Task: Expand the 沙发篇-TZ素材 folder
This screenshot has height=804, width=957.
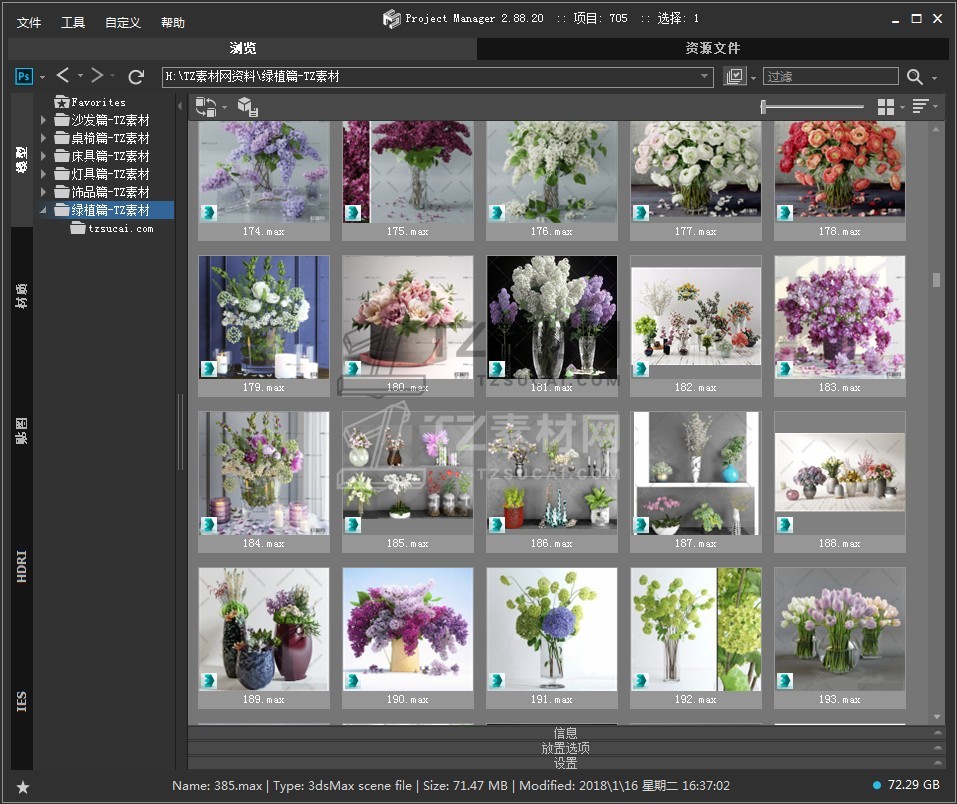Action: 43,120
